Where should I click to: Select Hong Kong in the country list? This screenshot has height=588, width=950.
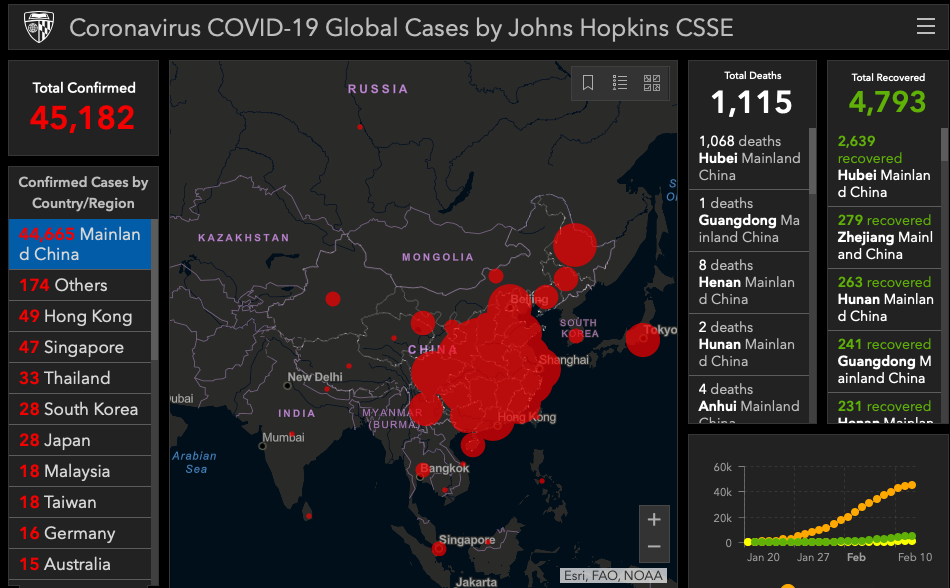click(x=80, y=316)
